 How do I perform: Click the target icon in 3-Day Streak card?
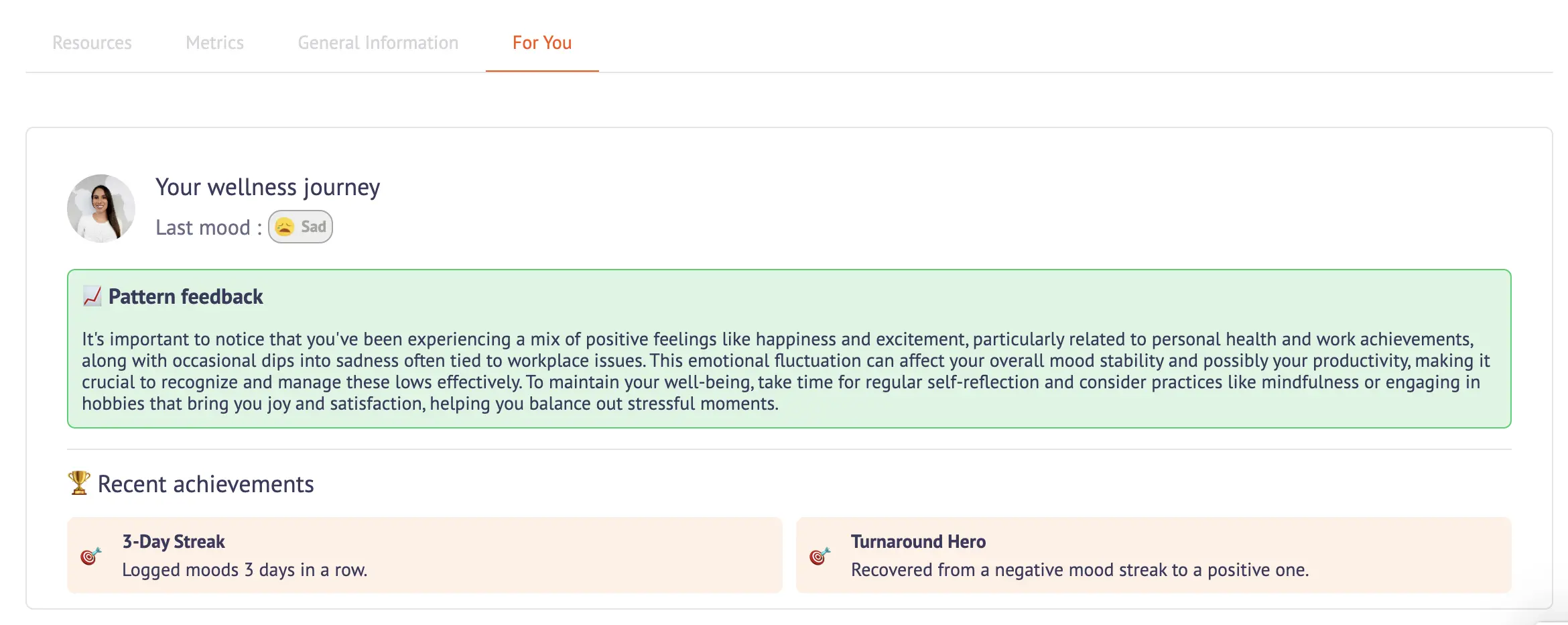click(90, 555)
